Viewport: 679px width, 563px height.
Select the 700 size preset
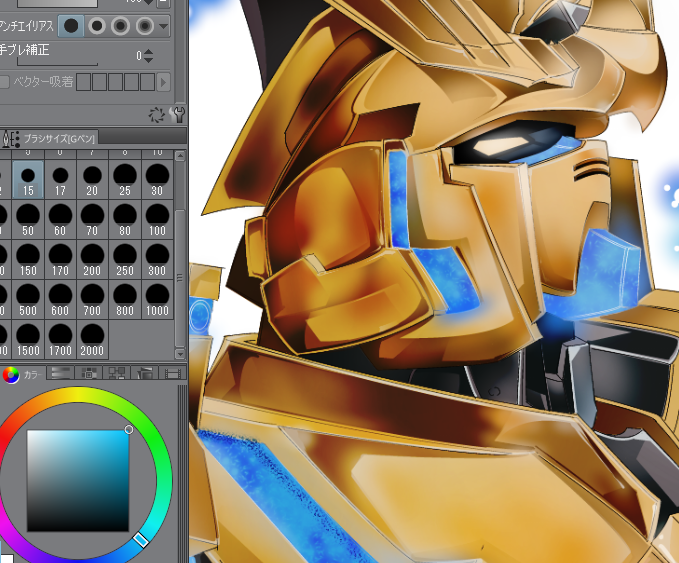click(x=92, y=299)
